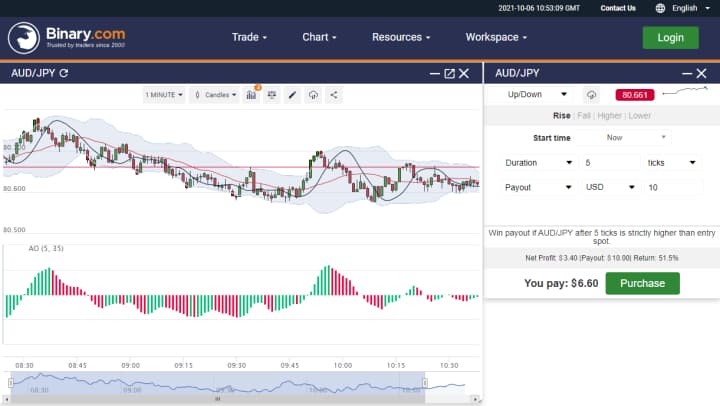The width and height of the screenshot is (720, 406).
Task: Click the navigator range preview chart
Action: point(218,383)
